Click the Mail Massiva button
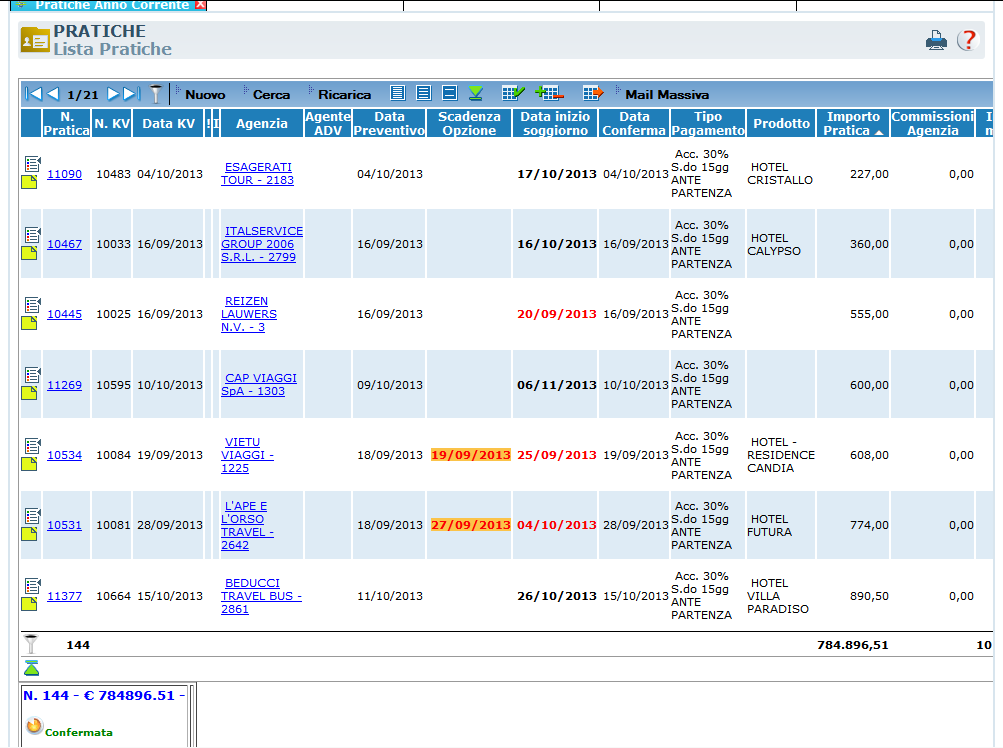 coord(667,95)
